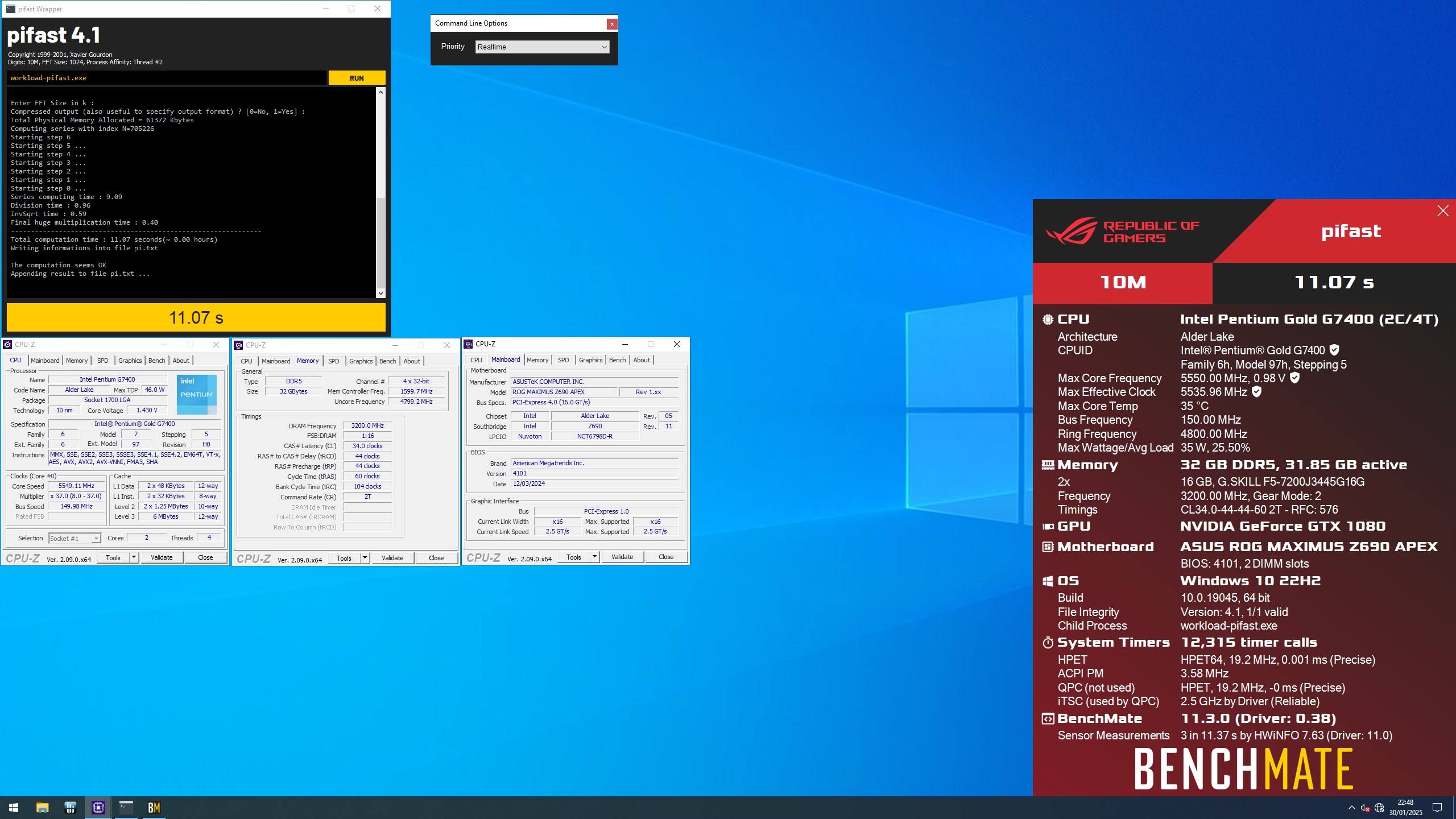Image resolution: width=1456 pixels, height=819 pixels.
Task: Switch to Memory tab in first CPU-Z
Action: pos(77,361)
